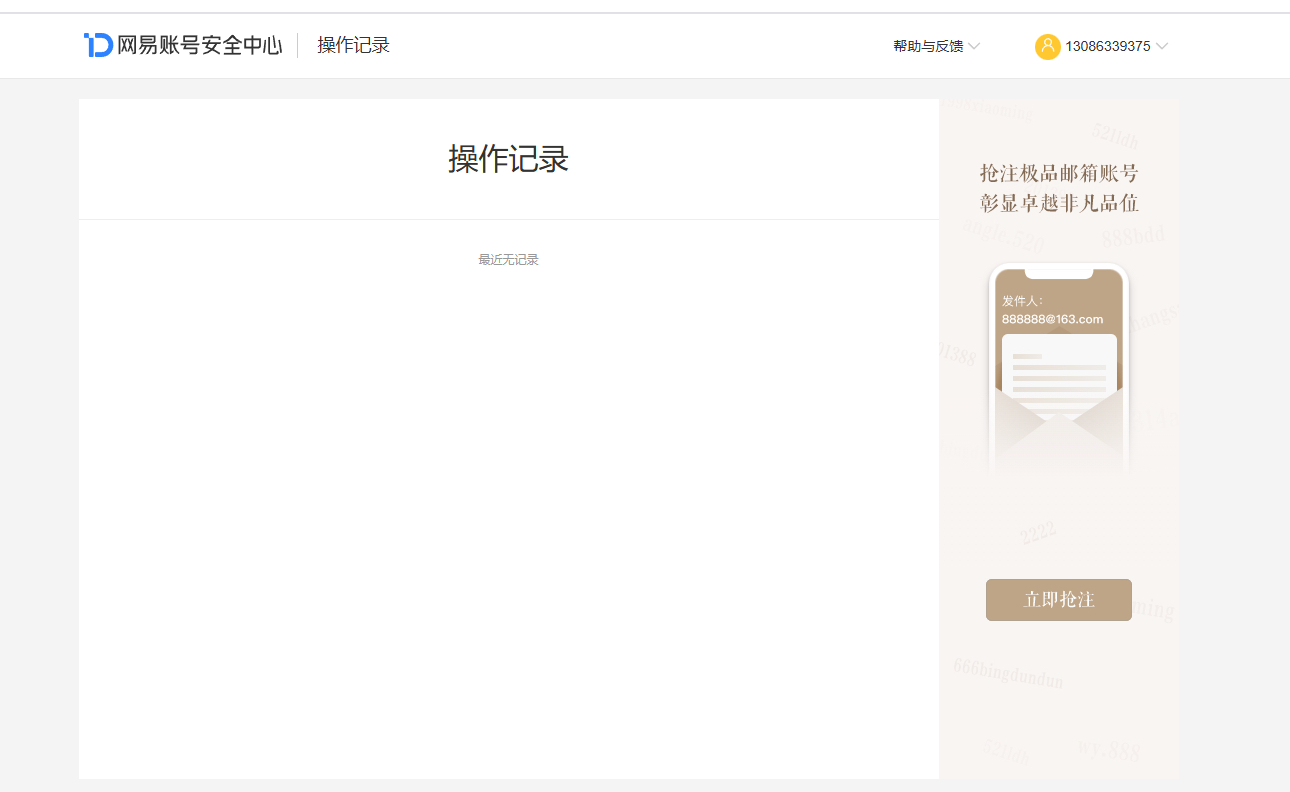Click the 操作记录 header label
This screenshot has width=1290, height=792.
pos(354,45)
